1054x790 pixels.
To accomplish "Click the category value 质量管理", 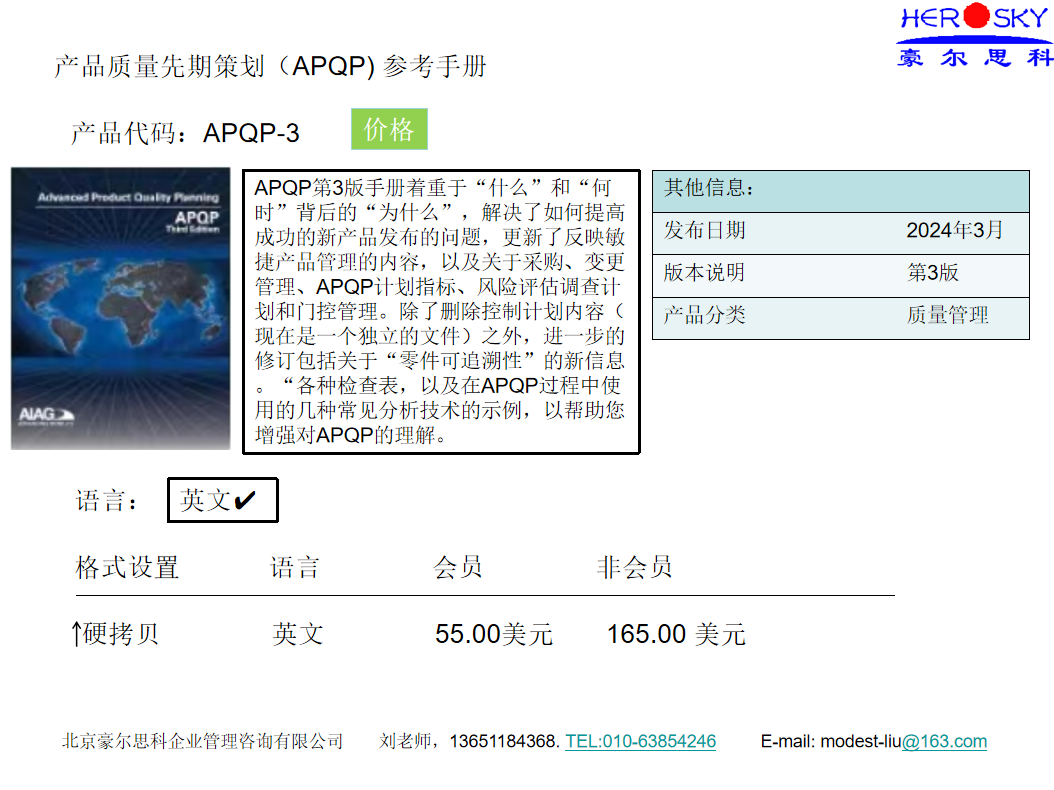I will point(948,315).
